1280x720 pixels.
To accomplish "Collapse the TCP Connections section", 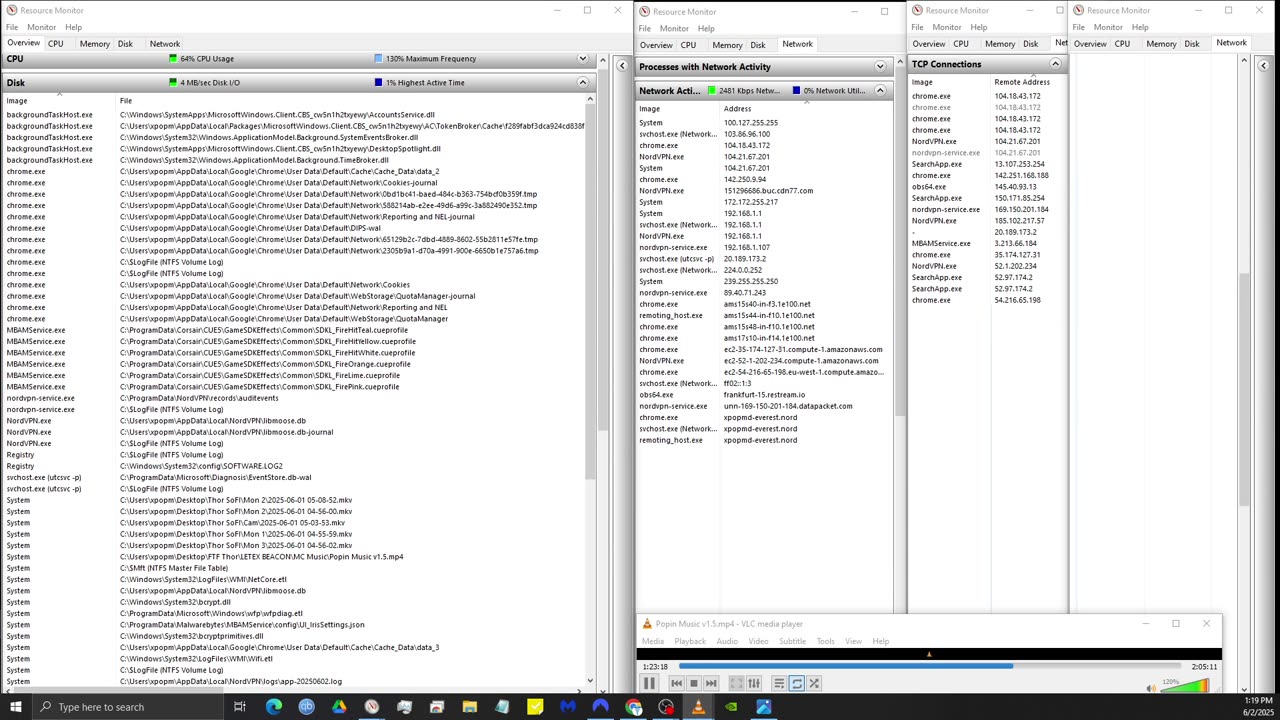I will 1055,64.
